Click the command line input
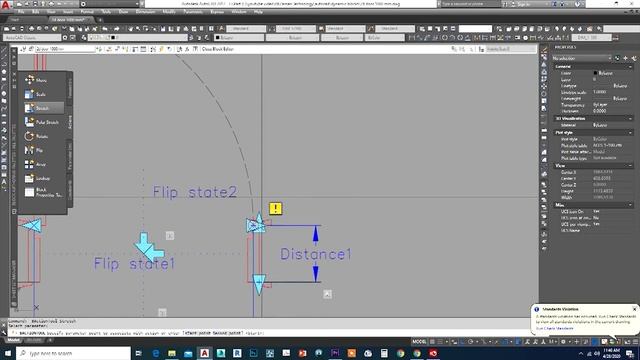This screenshot has height=360, width=640. tap(269, 333)
